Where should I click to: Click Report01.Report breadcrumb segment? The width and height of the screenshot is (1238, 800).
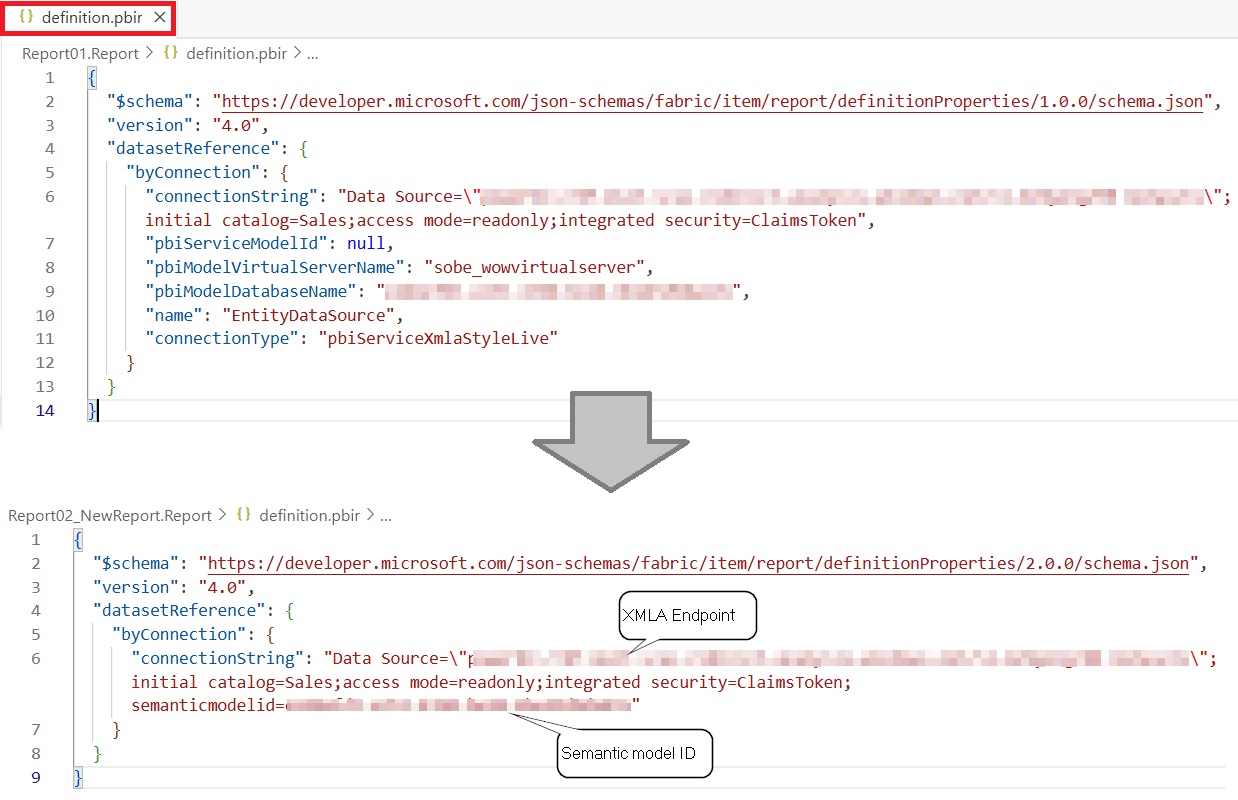click(80, 54)
